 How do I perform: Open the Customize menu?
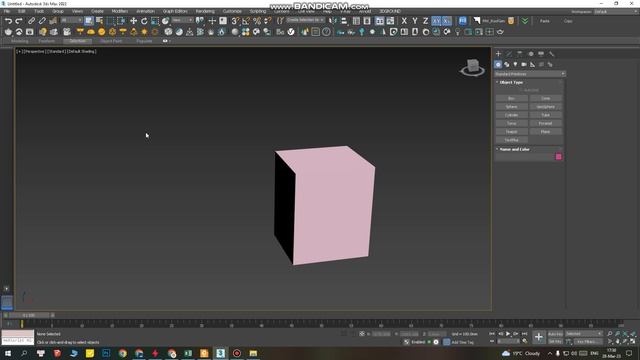coord(232,11)
